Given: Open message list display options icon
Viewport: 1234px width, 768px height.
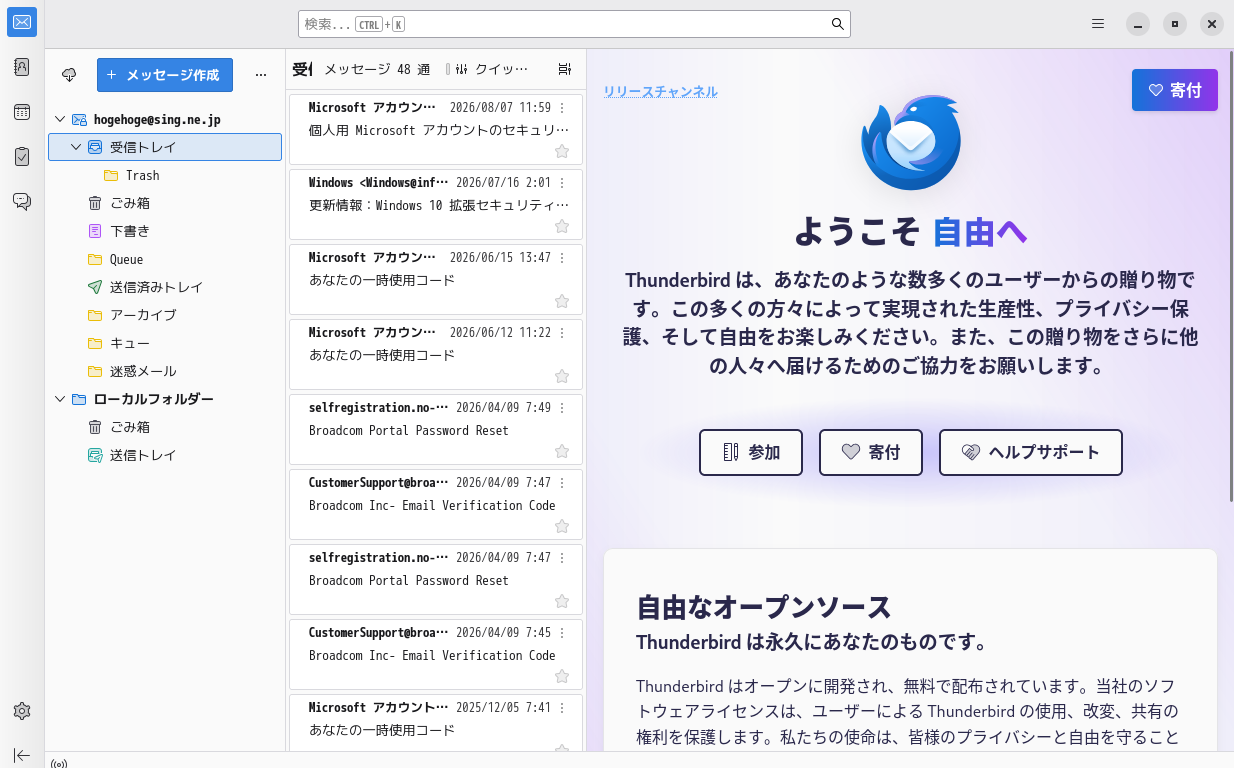Looking at the screenshot, I should pyautogui.click(x=565, y=69).
